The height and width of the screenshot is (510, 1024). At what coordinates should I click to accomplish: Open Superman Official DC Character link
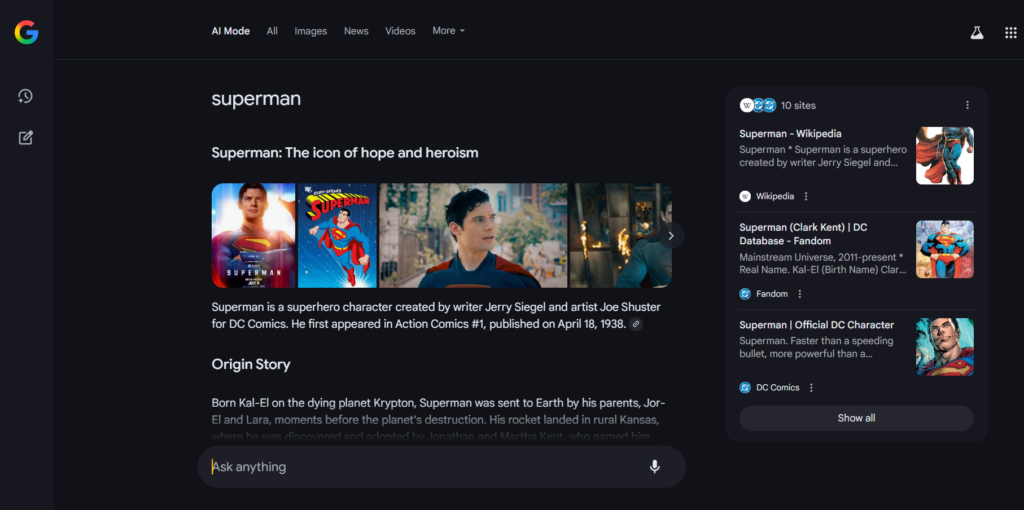point(816,325)
